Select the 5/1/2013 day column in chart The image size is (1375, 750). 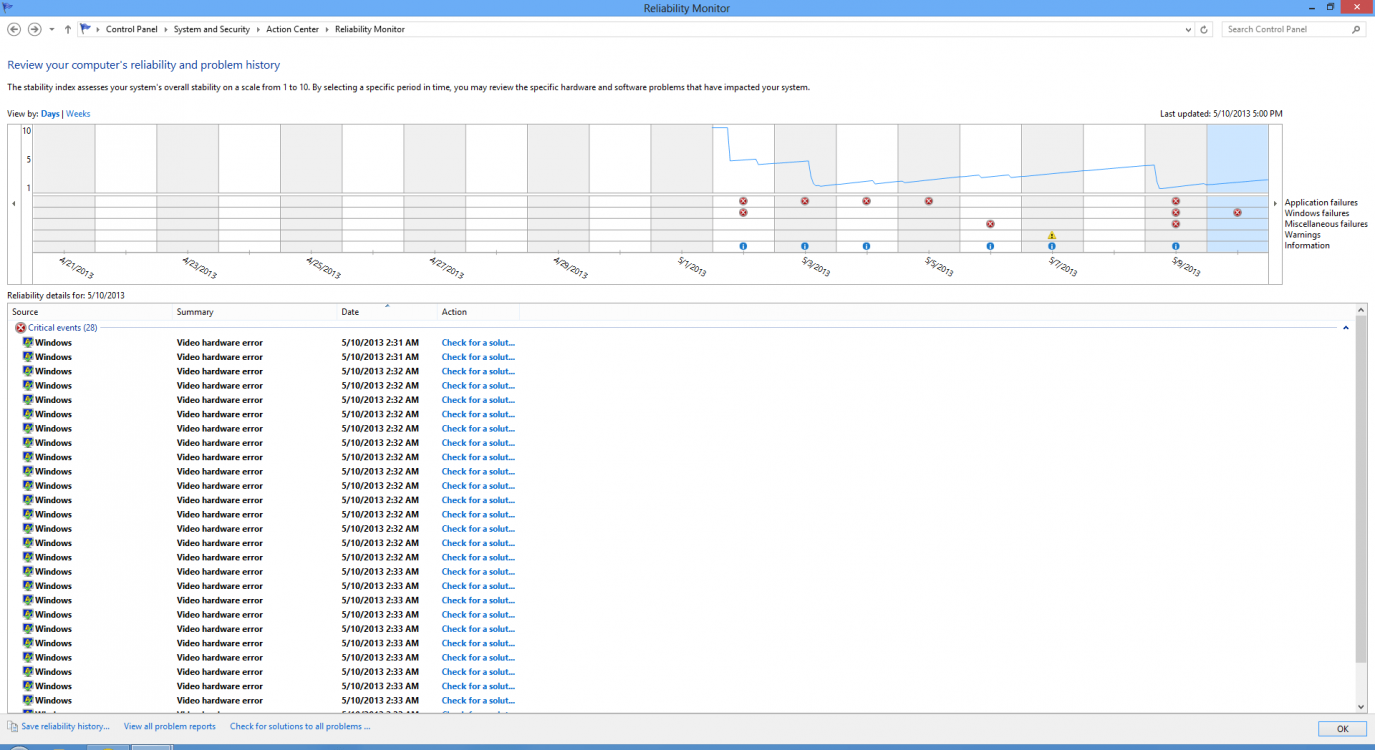(x=682, y=188)
